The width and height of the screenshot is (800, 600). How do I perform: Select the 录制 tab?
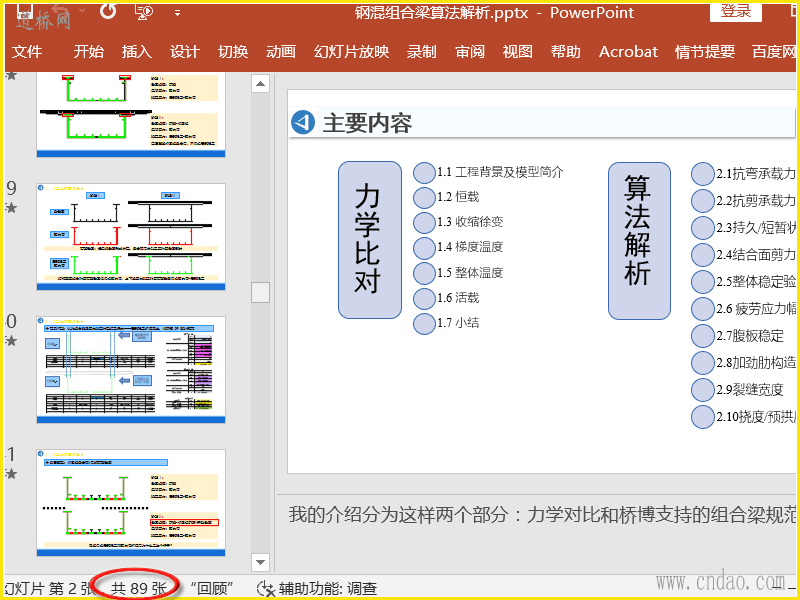421,52
